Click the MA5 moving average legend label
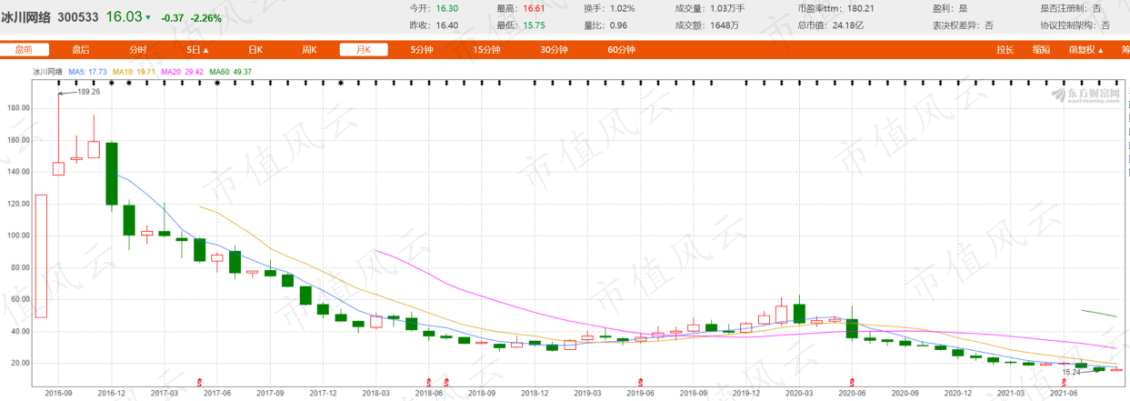This screenshot has height=401, width=1130. click(88, 71)
